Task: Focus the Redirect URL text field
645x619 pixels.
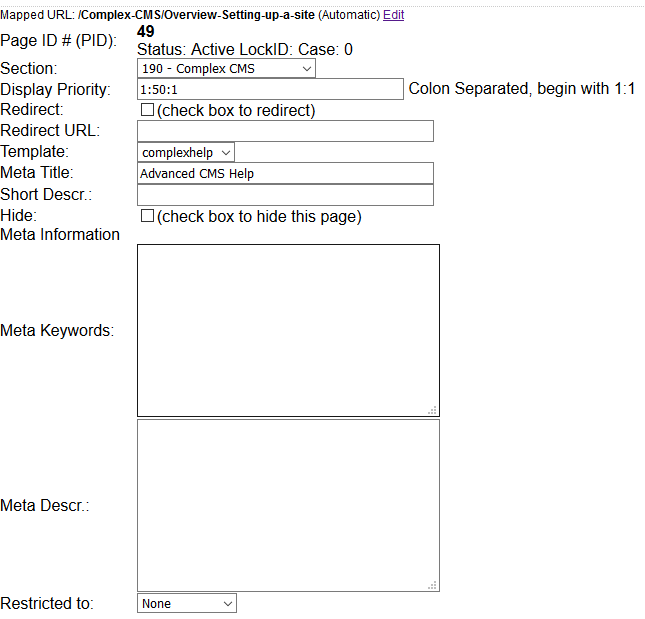Action: (x=285, y=131)
